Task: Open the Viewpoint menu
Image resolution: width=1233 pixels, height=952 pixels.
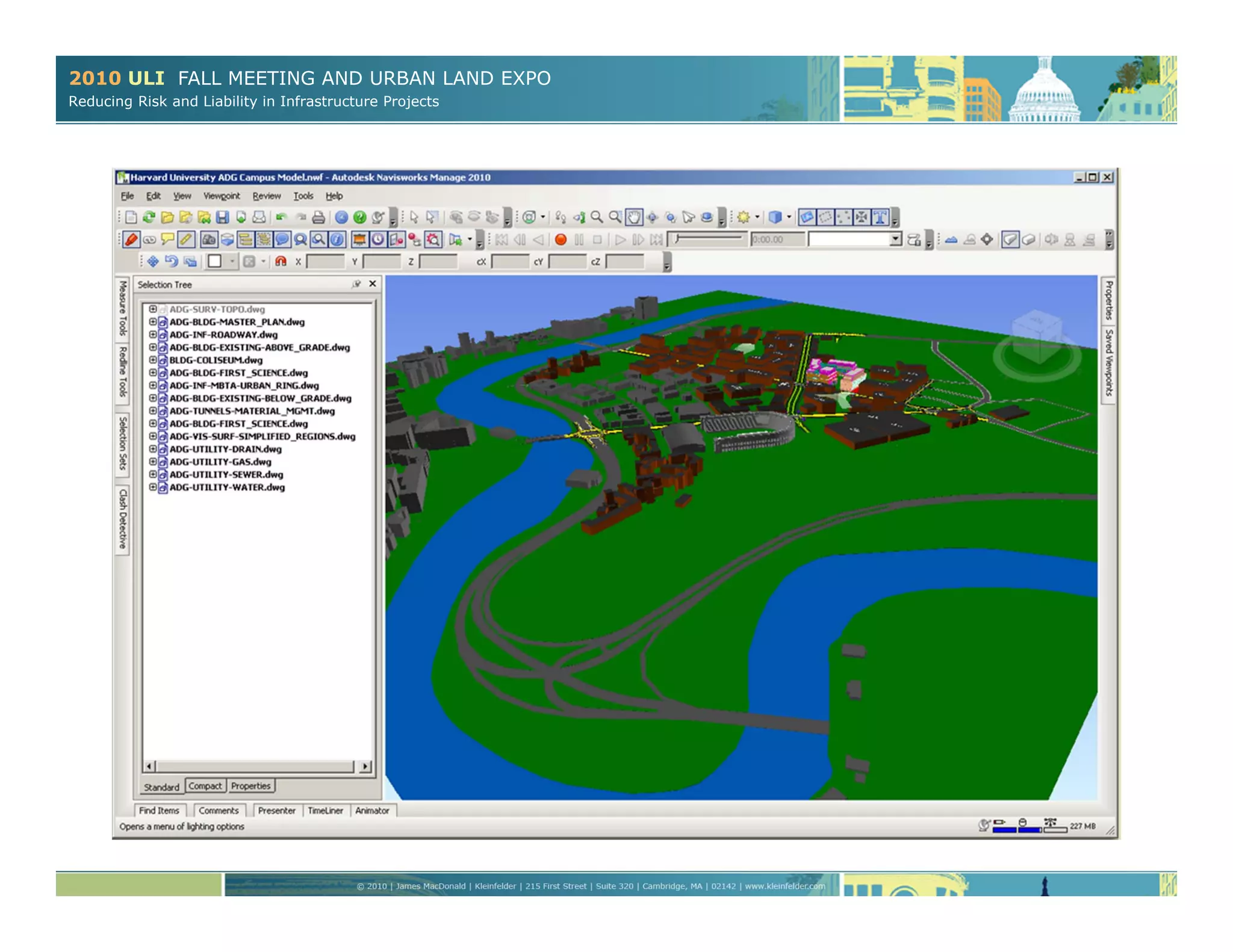Action: pos(221,196)
